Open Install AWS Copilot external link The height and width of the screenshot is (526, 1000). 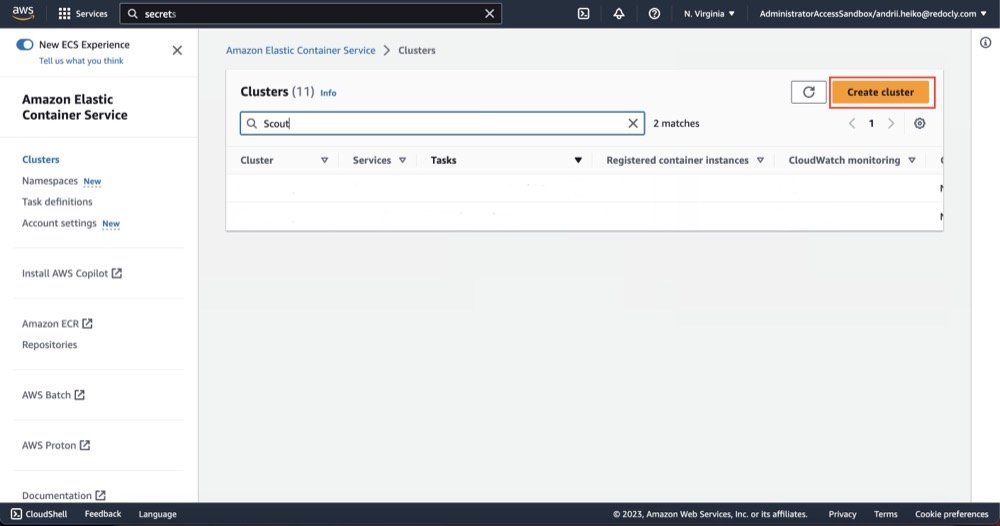pyautogui.click(x=72, y=273)
